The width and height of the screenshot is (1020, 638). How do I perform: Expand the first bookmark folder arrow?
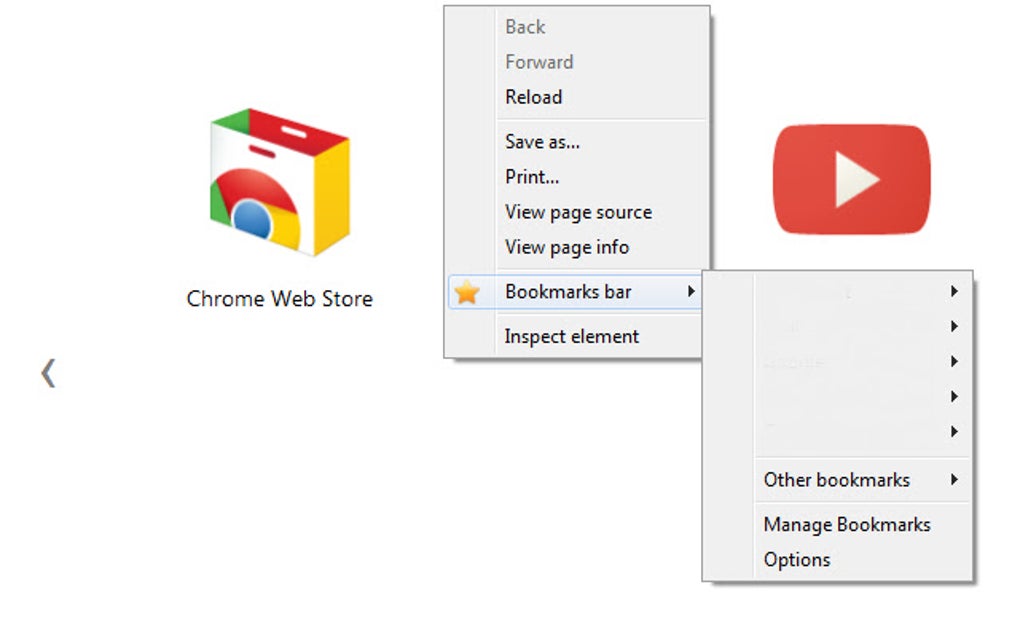[x=953, y=291]
